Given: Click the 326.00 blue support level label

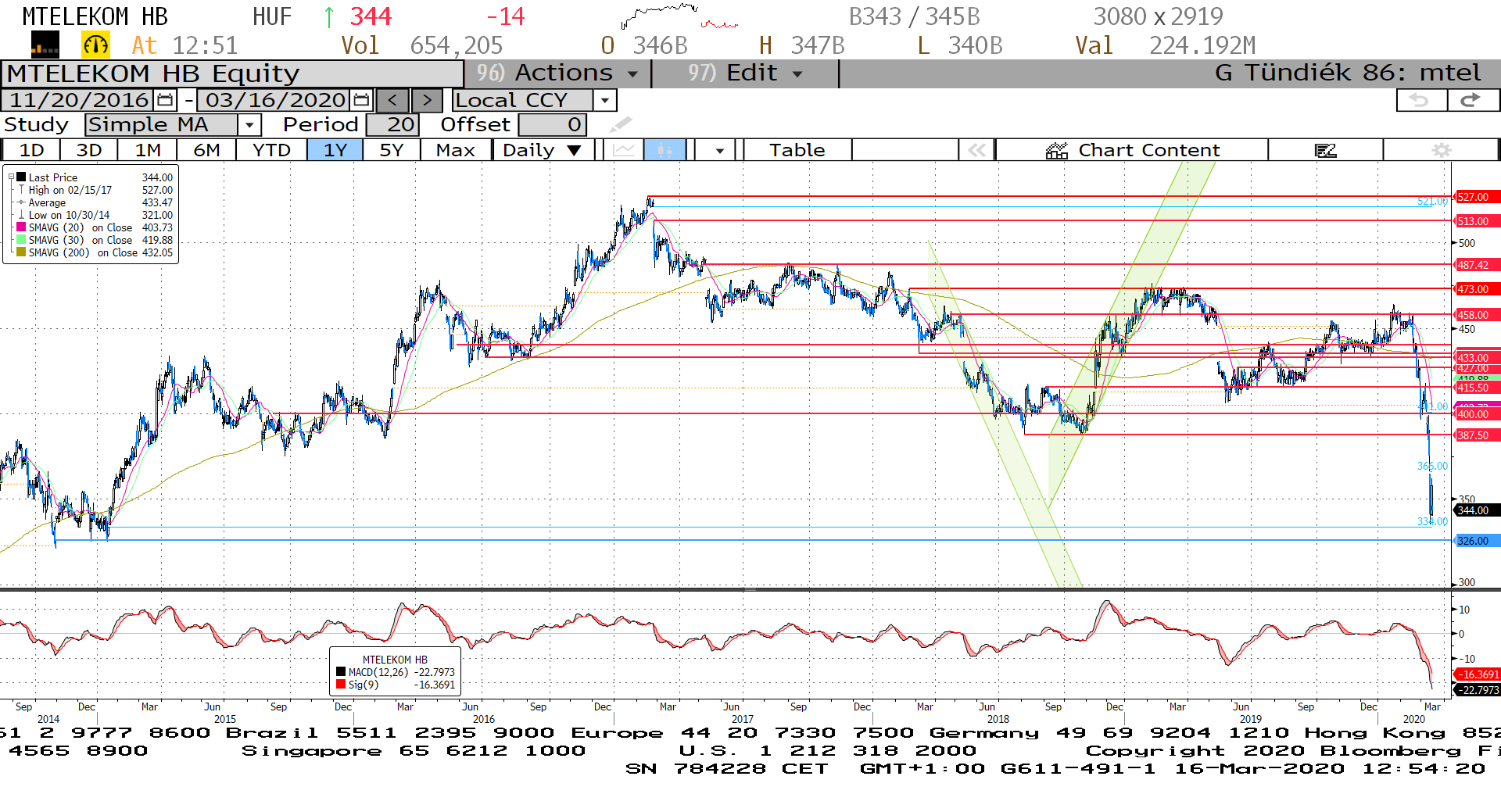Looking at the screenshot, I should tap(1476, 541).
